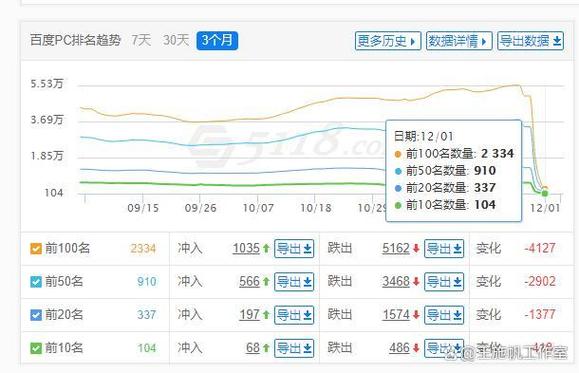Click 变化 value -1377
This screenshot has height=373, width=579.
point(540,315)
